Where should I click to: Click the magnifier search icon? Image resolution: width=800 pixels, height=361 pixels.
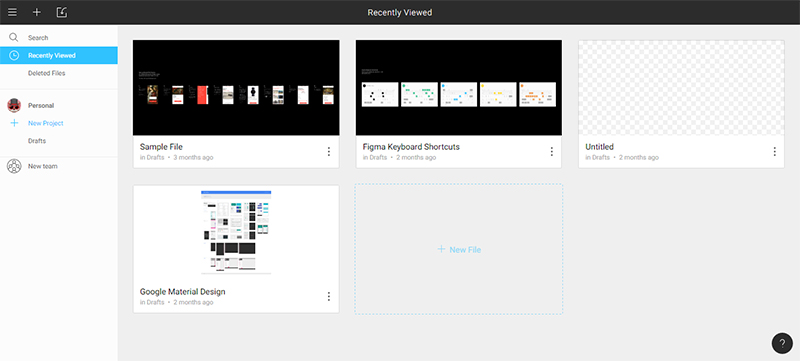14,37
